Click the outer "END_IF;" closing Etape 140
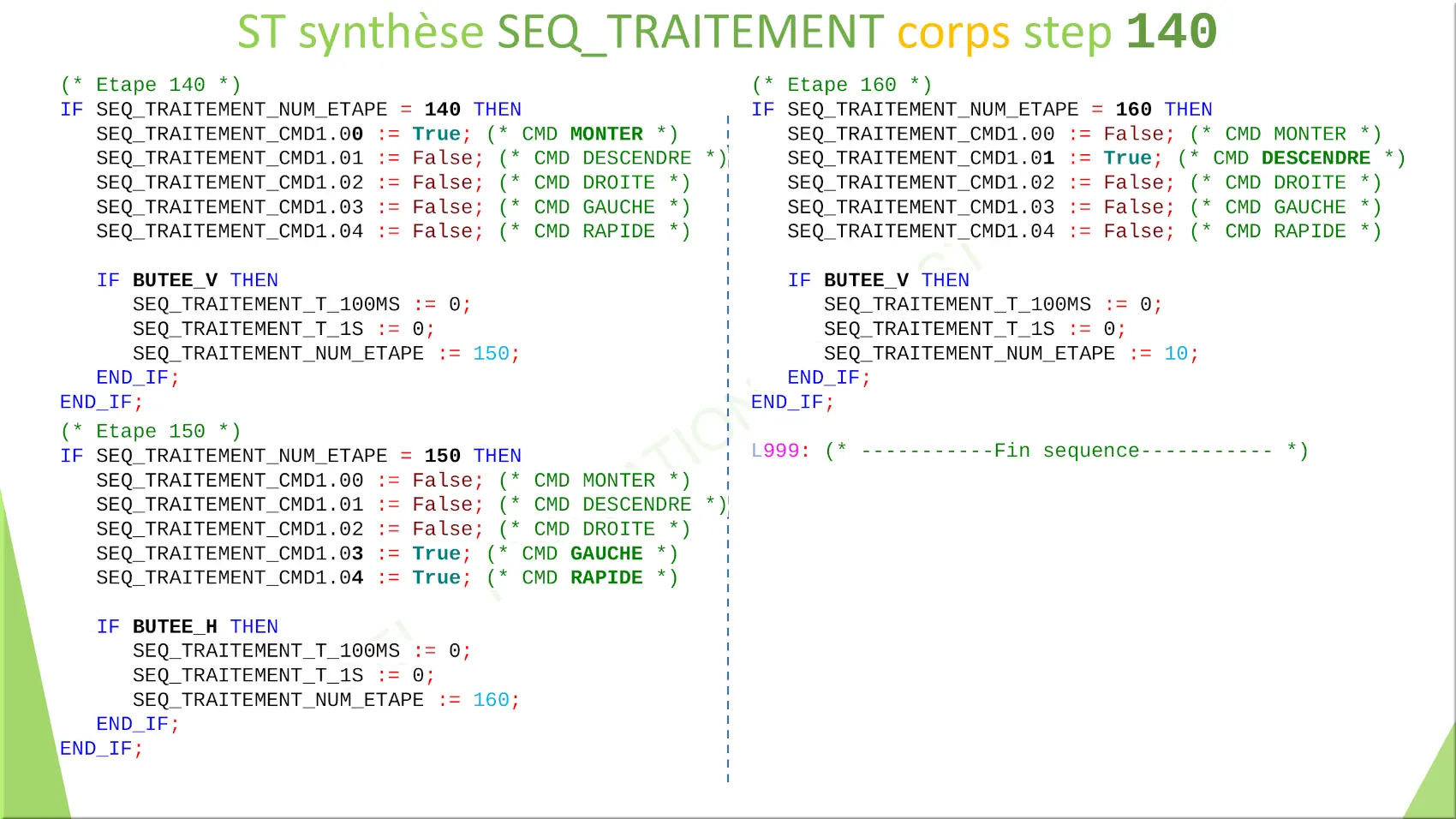 click(x=101, y=402)
